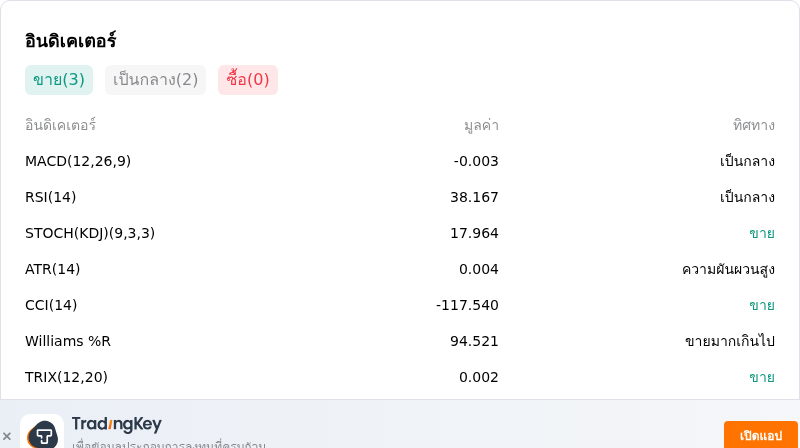
Task: Tap the orange เปิดแอป button
Action: pos(760,435)
